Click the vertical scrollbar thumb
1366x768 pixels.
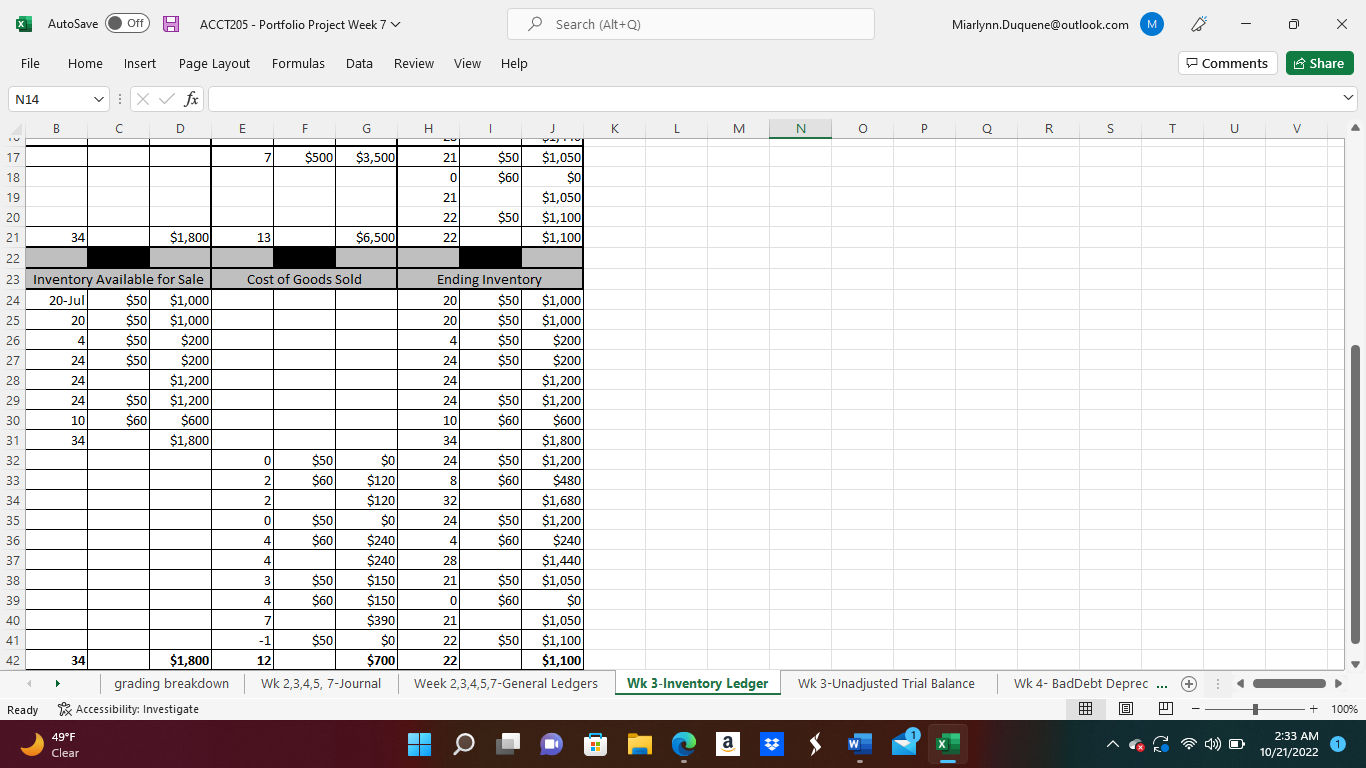(1356, 494)
